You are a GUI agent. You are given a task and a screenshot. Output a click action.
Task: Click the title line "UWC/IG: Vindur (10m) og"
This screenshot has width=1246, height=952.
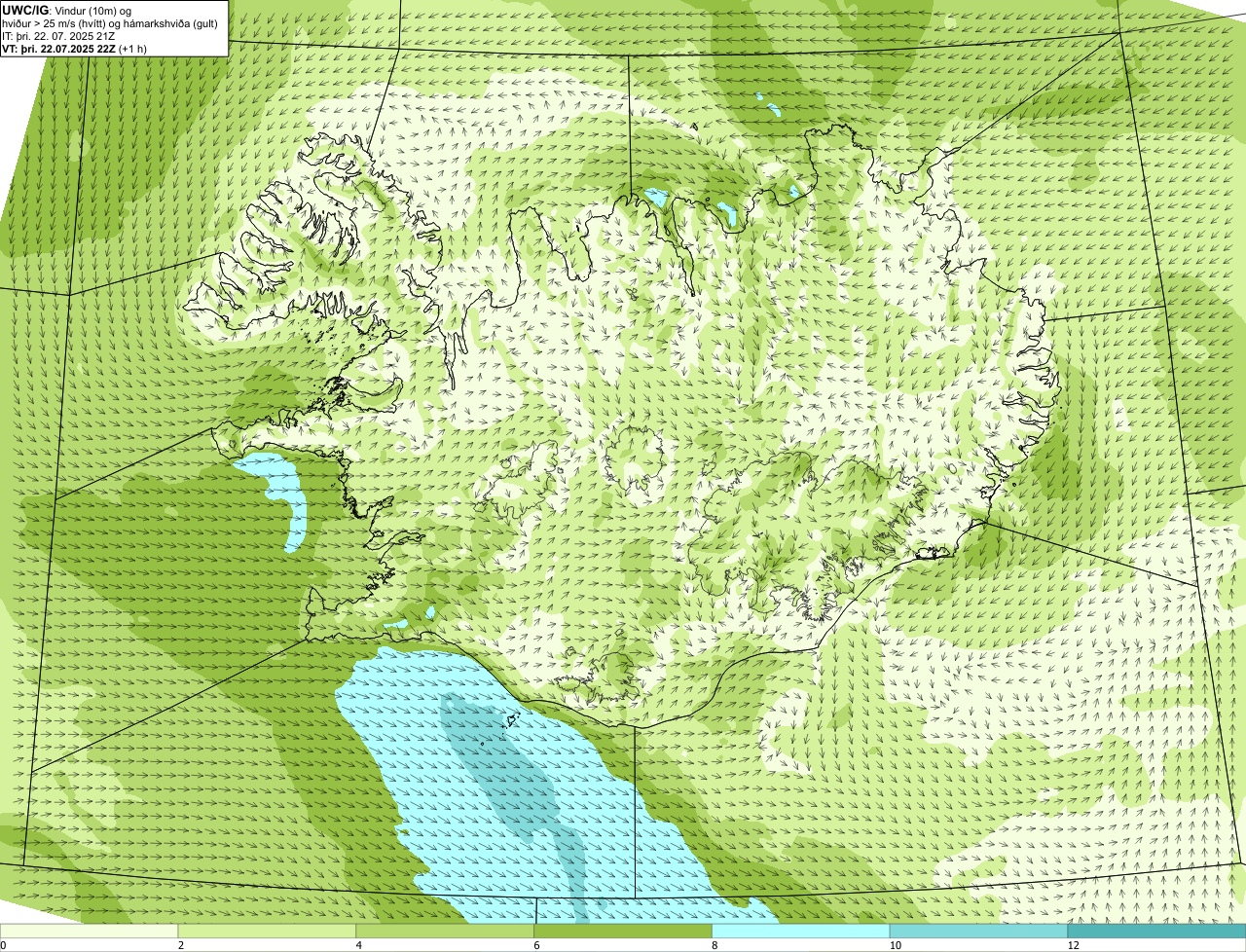67,11
